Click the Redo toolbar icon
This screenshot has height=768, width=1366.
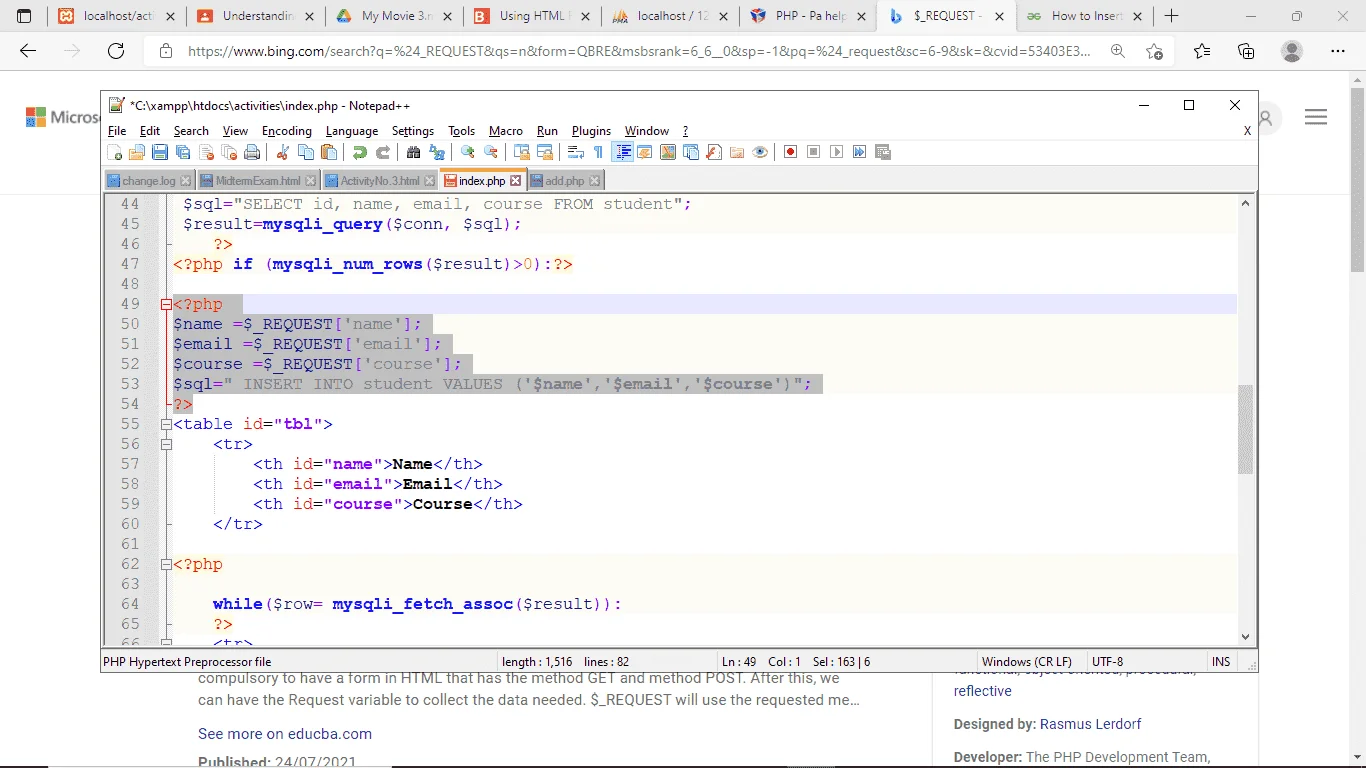pos(383,152)
